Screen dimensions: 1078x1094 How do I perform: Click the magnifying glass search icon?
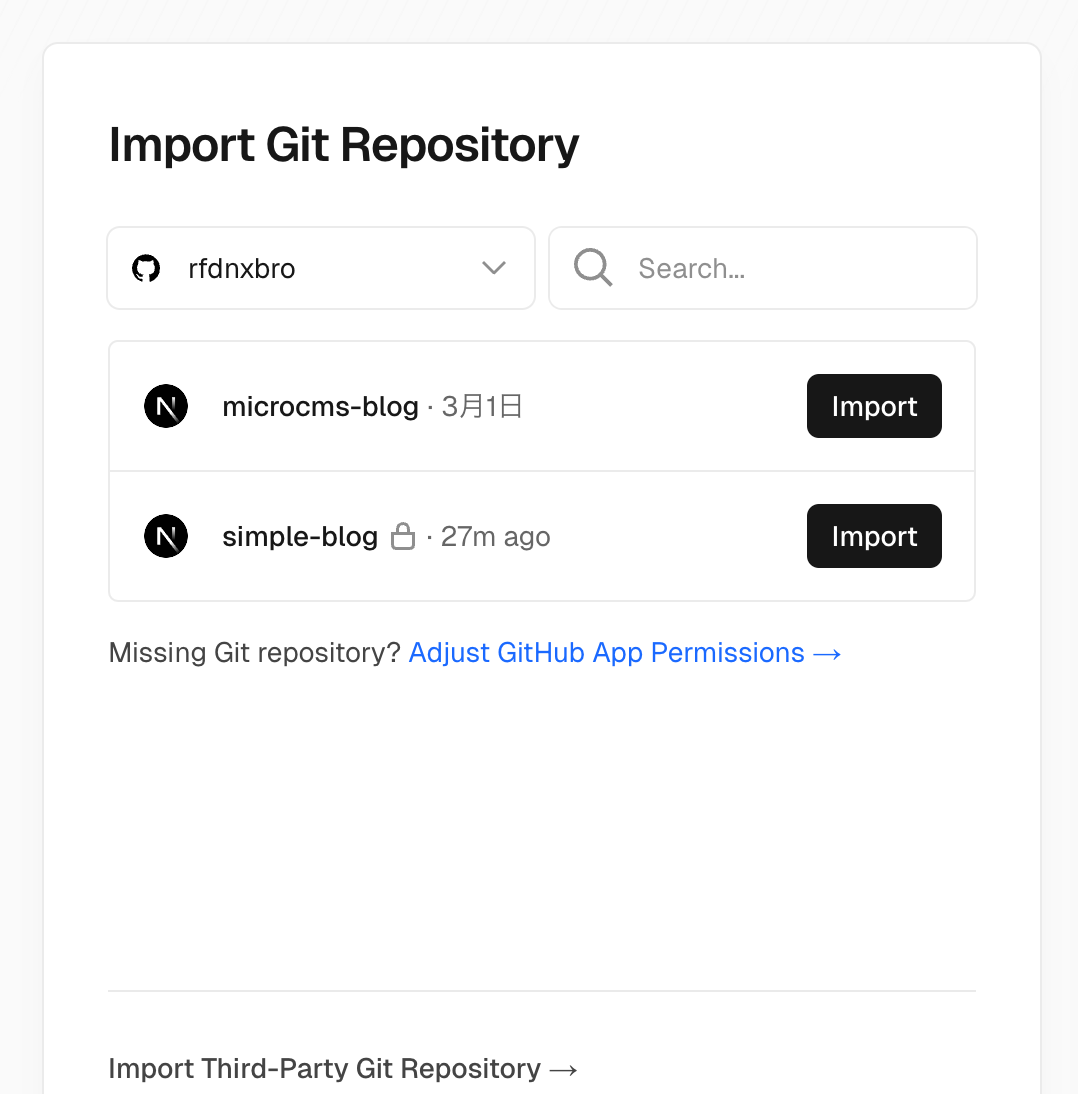593,267
